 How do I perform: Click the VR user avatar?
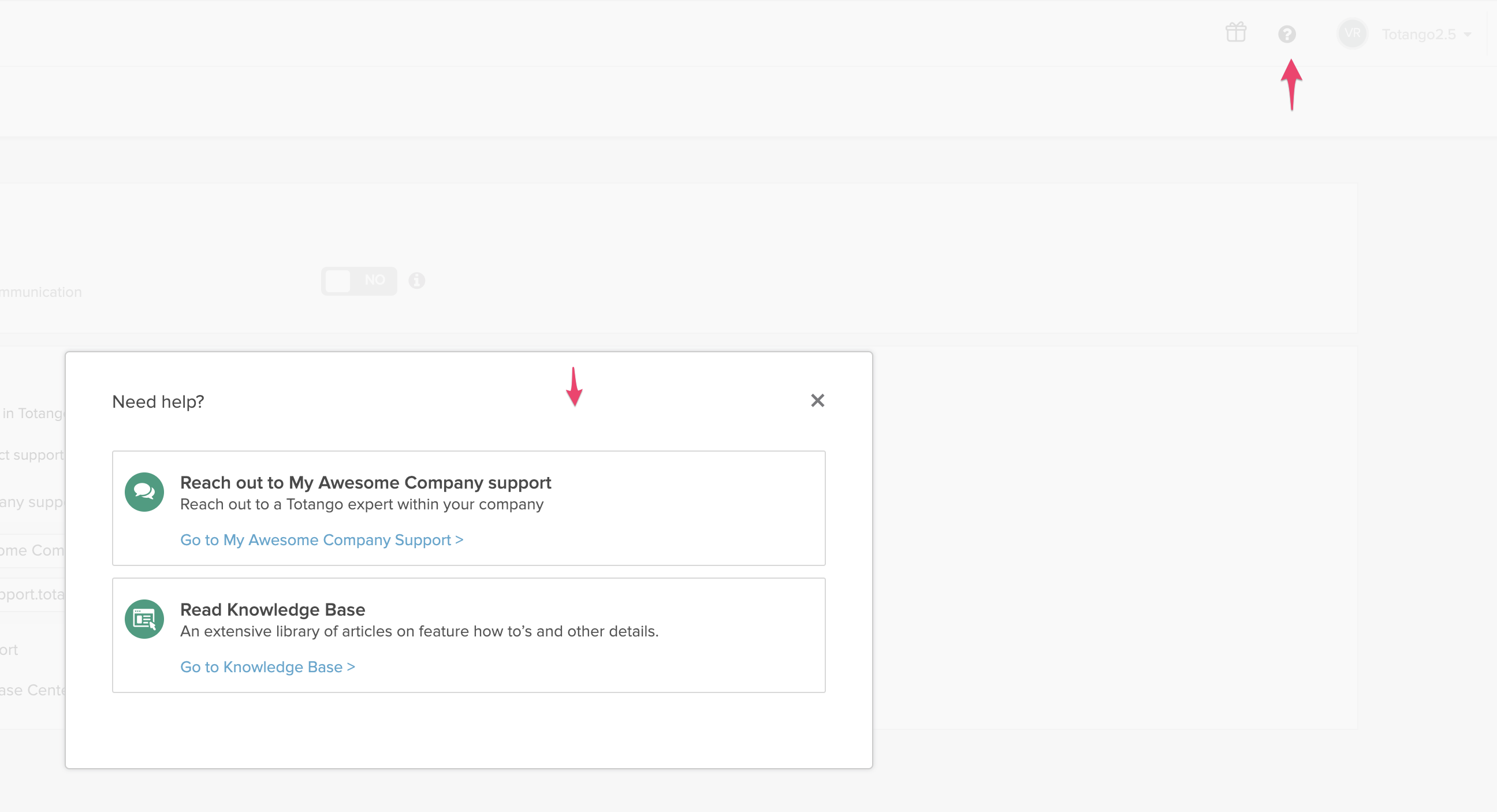click(1351, 33)
